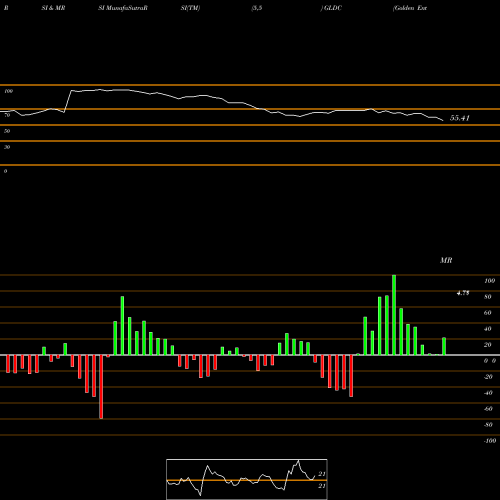Click the last green MR bar on the right
The image size is (500, 500).
point(444,346)
